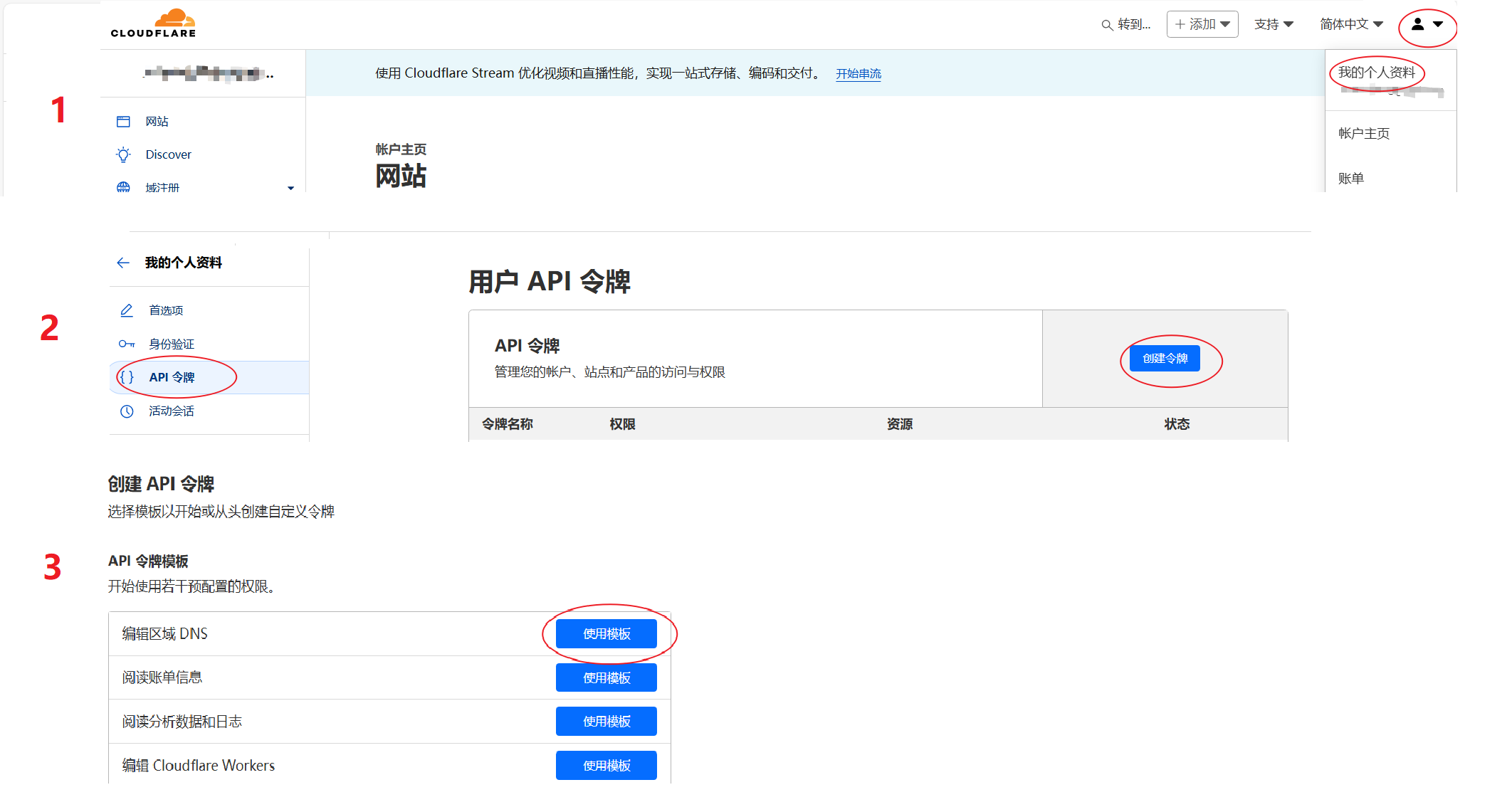Open 活动会话 in profile sidebar

(172, 411)
